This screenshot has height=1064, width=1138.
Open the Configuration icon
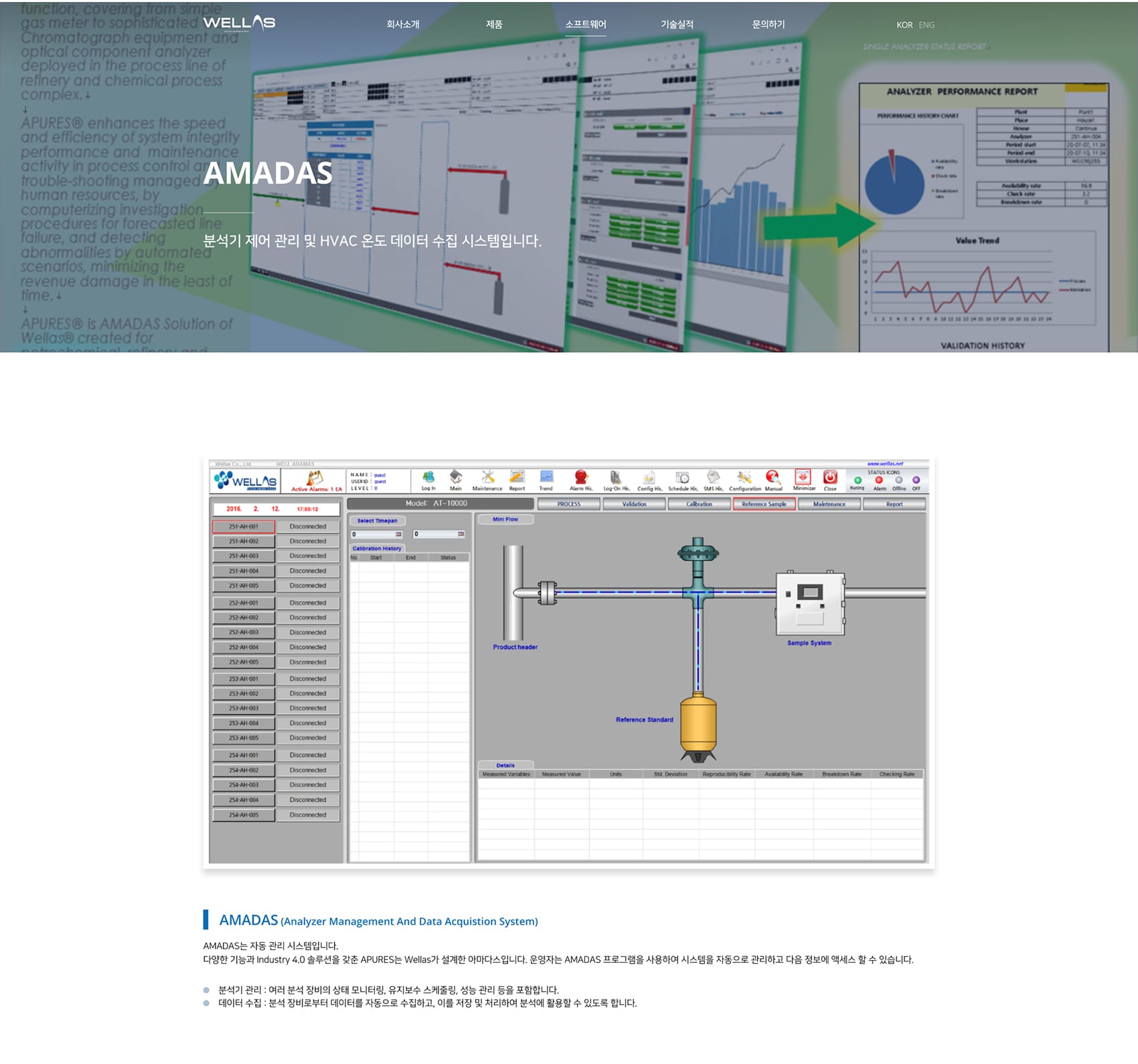tap(744, 477)
